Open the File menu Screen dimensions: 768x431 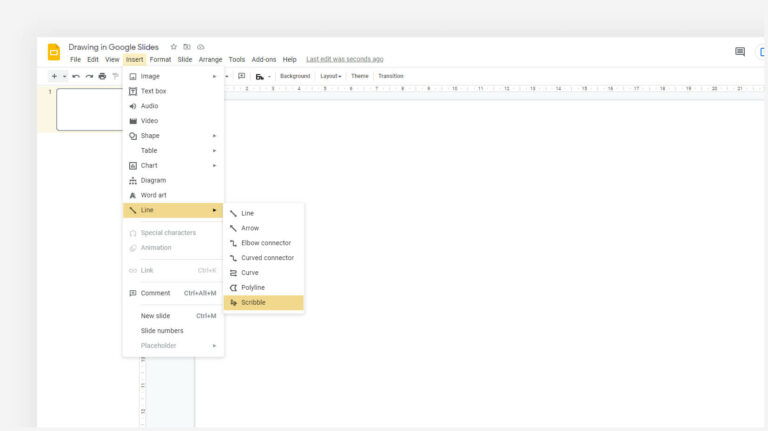(75, 59)
